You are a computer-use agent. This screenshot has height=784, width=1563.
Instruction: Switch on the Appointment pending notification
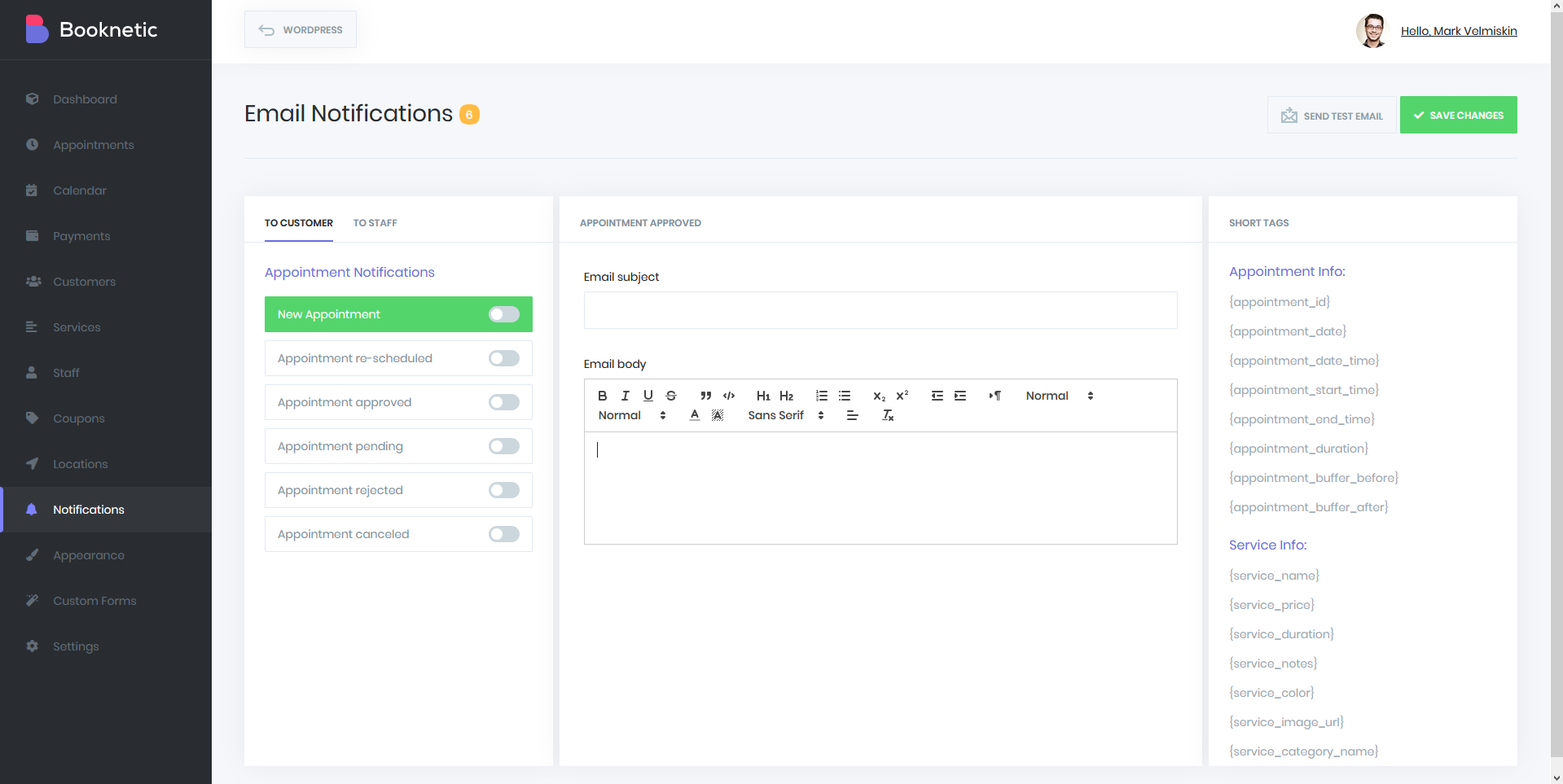(x=503, y=446)
